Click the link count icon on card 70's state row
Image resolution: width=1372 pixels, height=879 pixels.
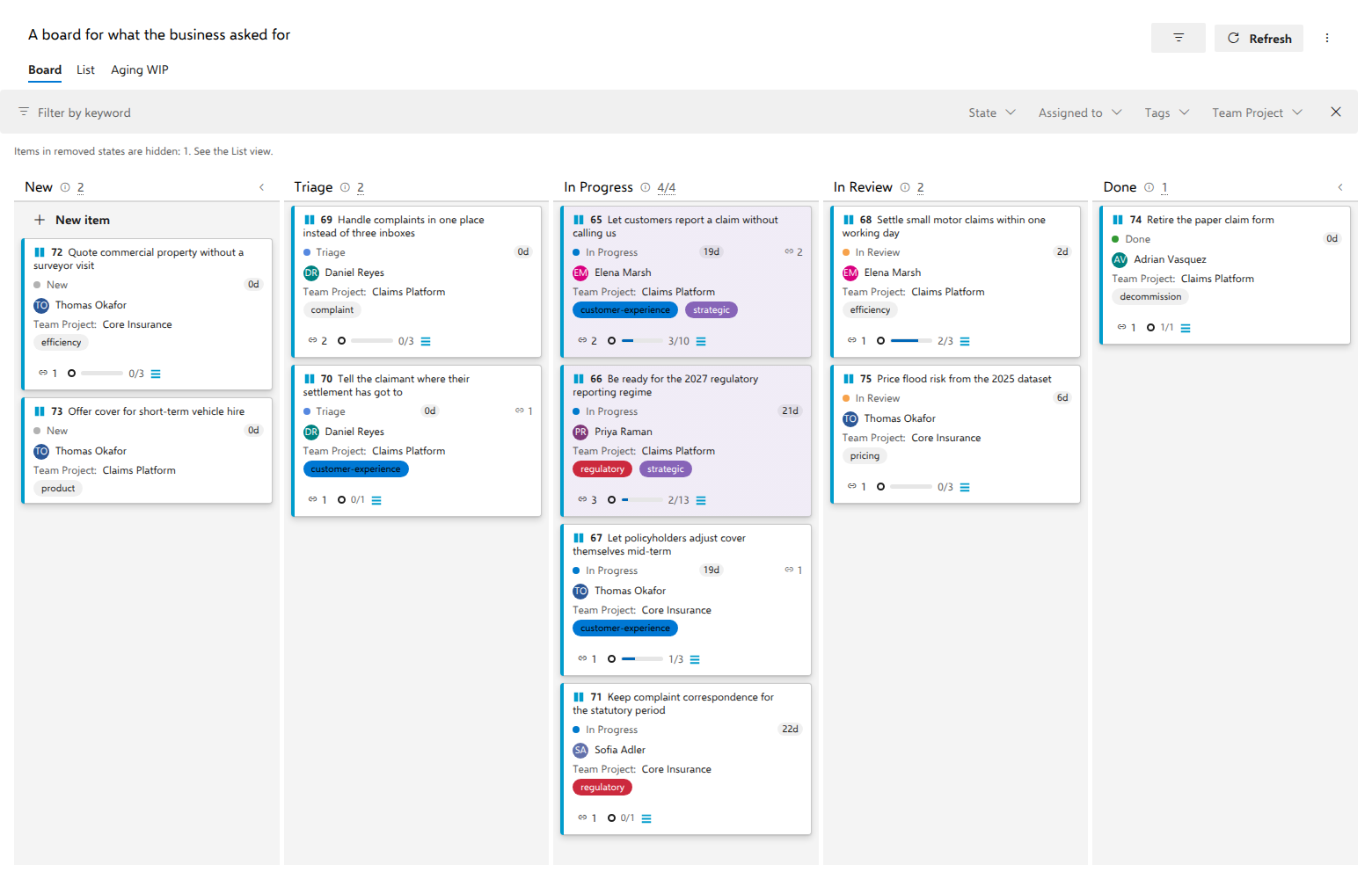520,410
